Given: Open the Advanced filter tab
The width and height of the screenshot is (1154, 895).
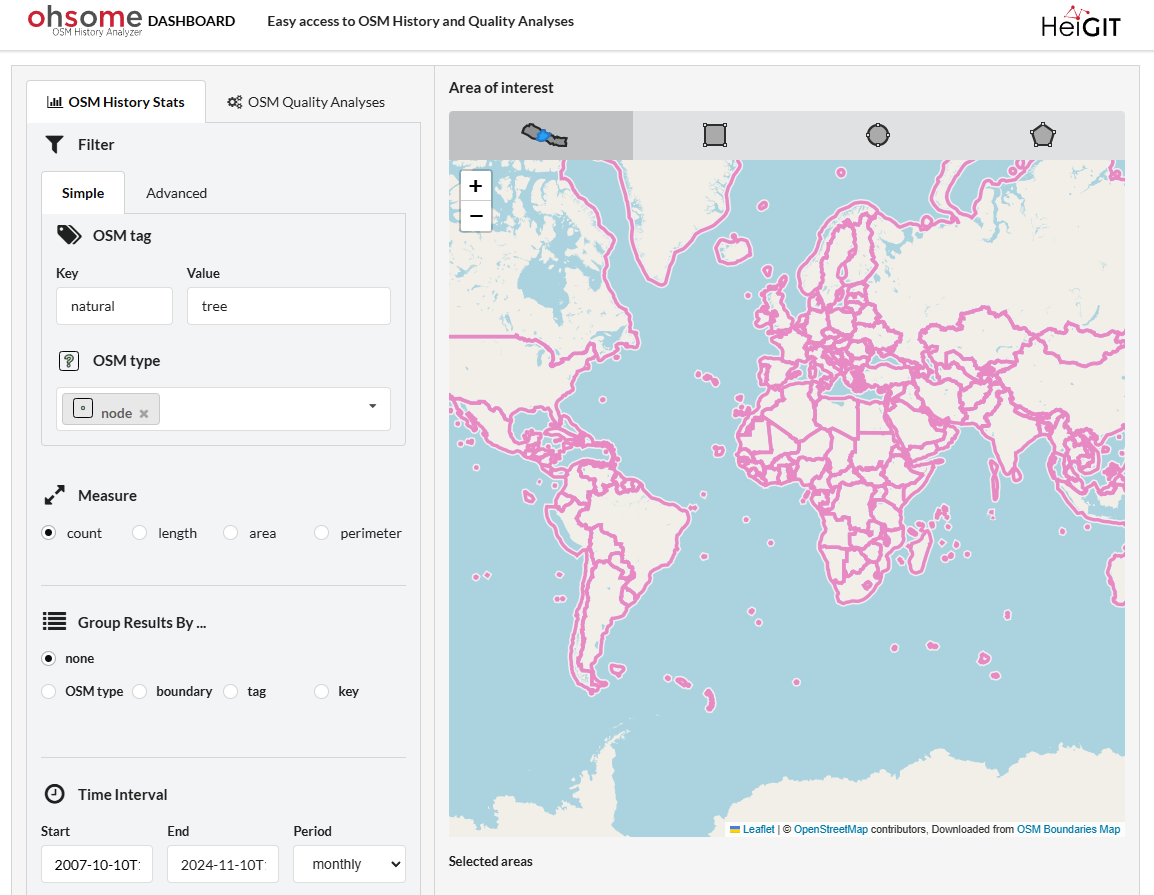Looking at the screenshot, I should point(176,193).
